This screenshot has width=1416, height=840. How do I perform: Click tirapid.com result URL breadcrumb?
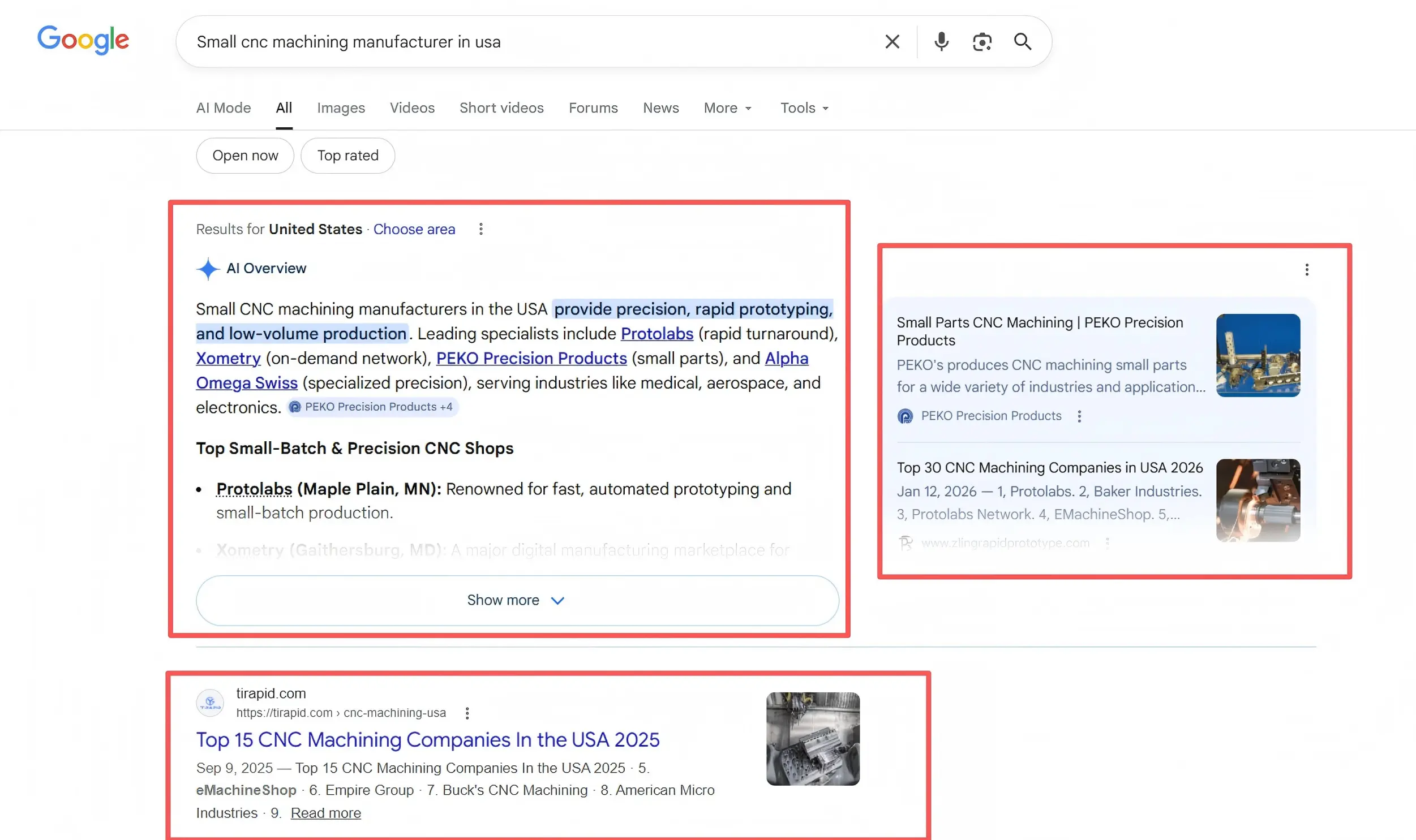341,713
